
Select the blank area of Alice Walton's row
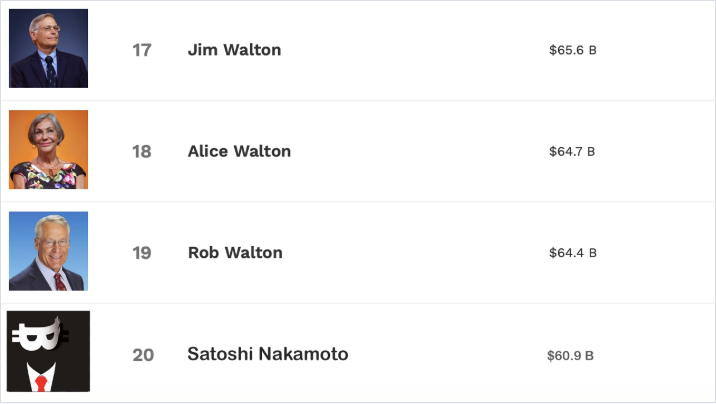[420, 152]
